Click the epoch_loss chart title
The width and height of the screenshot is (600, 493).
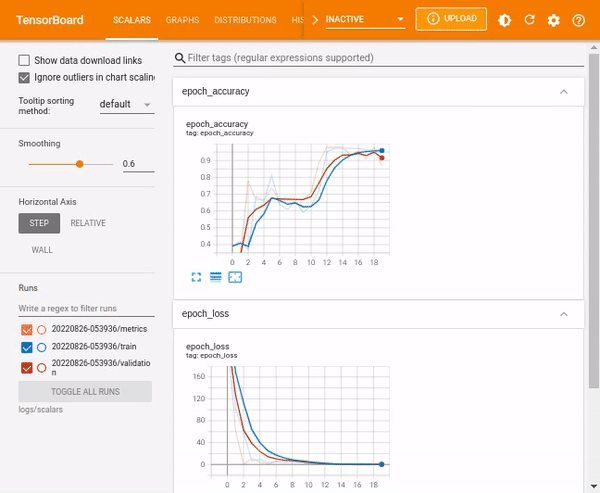207,346
